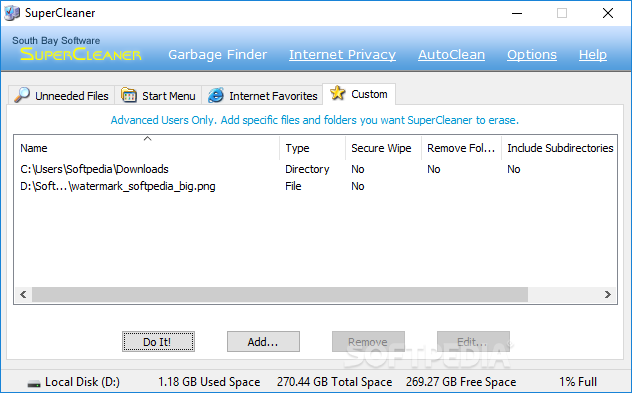The image size is (632, 393).
Task: Switch to the Internet Favorites tab
Action: [x=262, y=96]
